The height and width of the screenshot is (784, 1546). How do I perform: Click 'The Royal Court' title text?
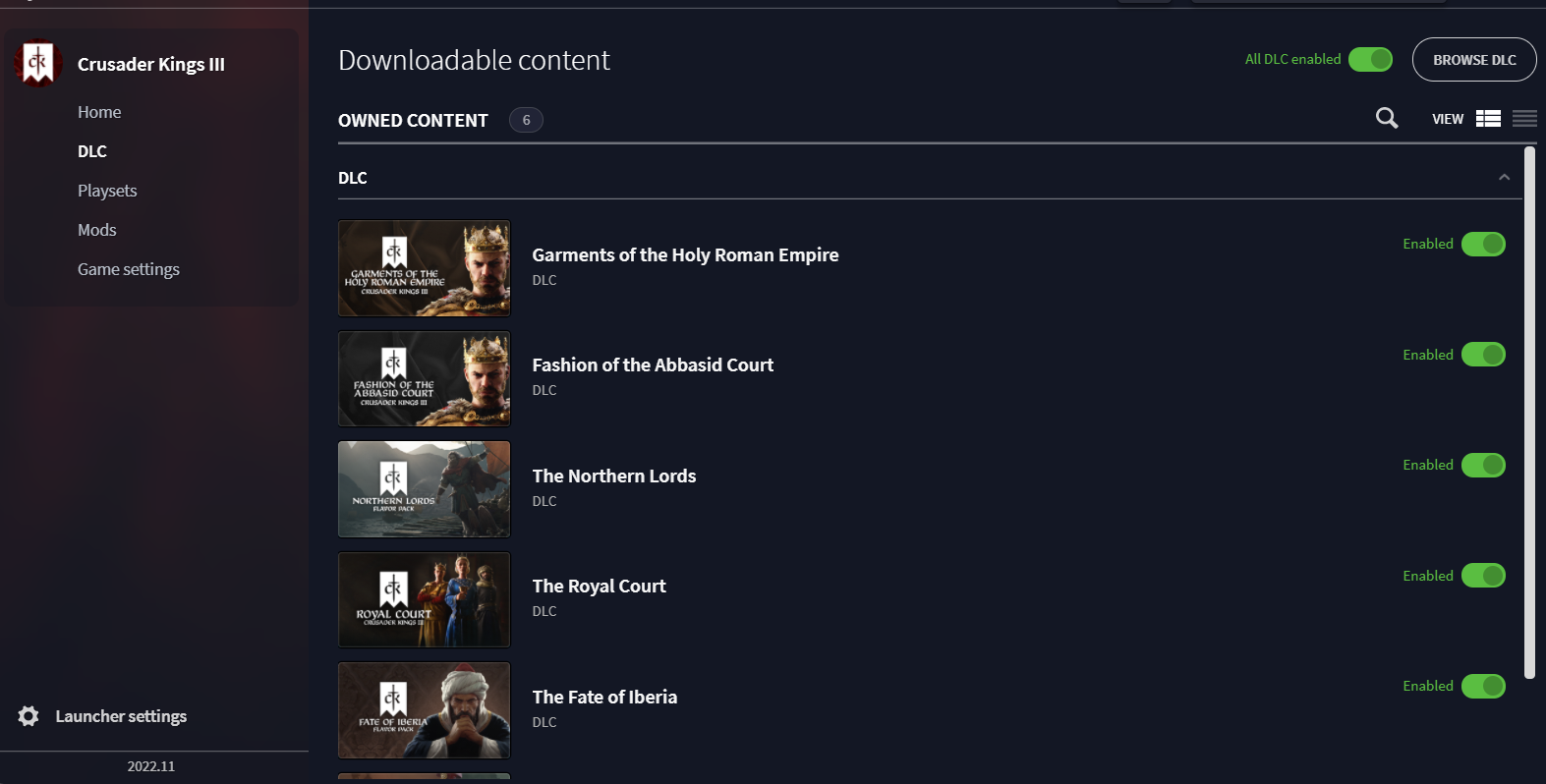point(600,587)
